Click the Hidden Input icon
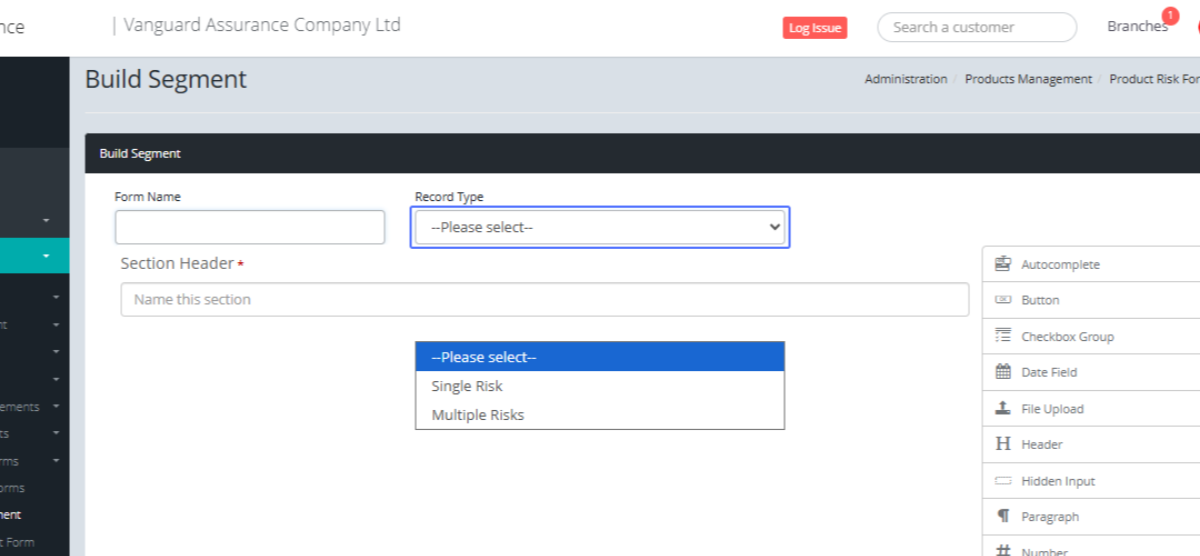The width and height of the screenshot is (1200, 556). tap(1003, 481)
